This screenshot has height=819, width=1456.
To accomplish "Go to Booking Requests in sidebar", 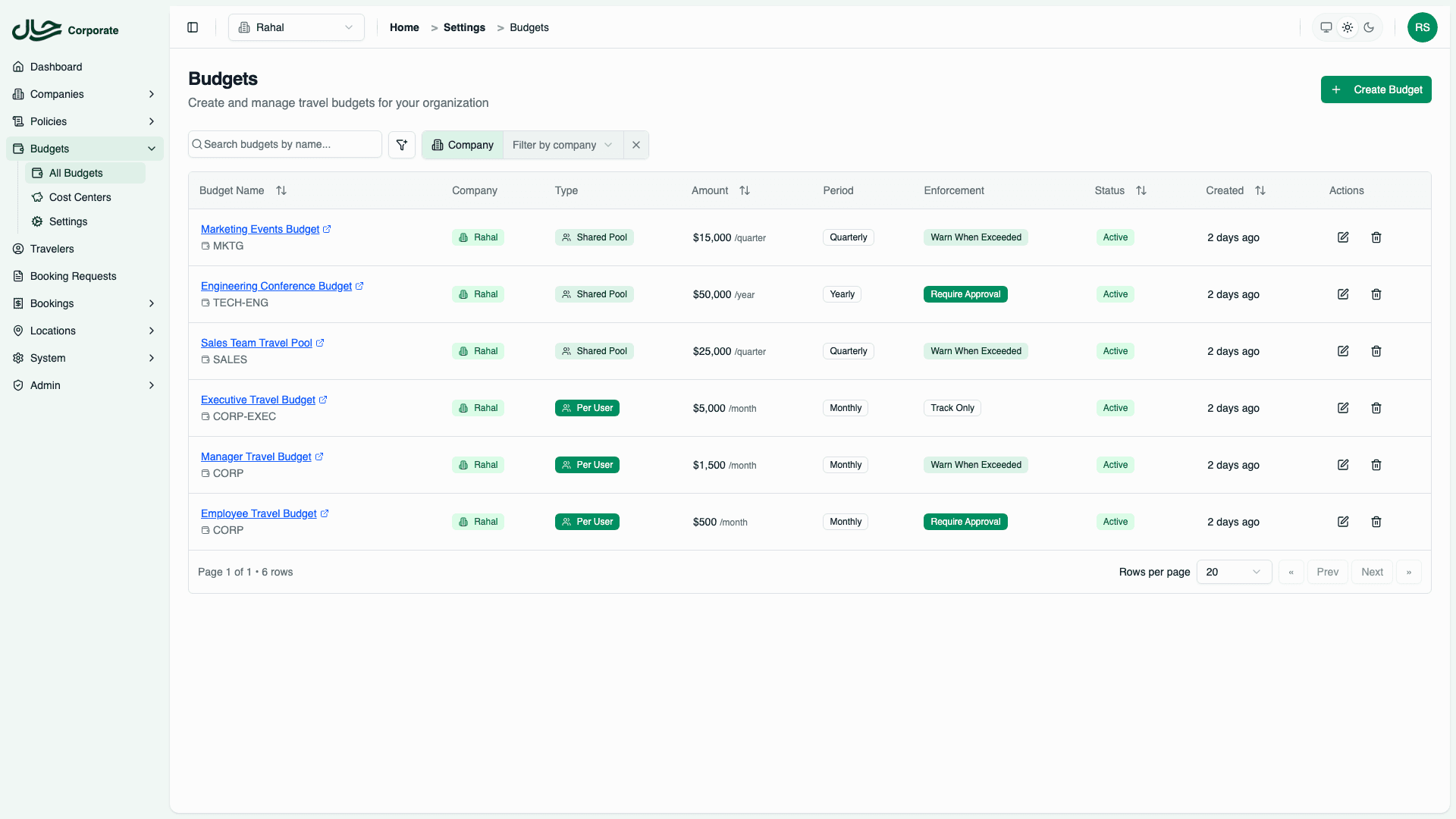I will [x=73, y=276].
